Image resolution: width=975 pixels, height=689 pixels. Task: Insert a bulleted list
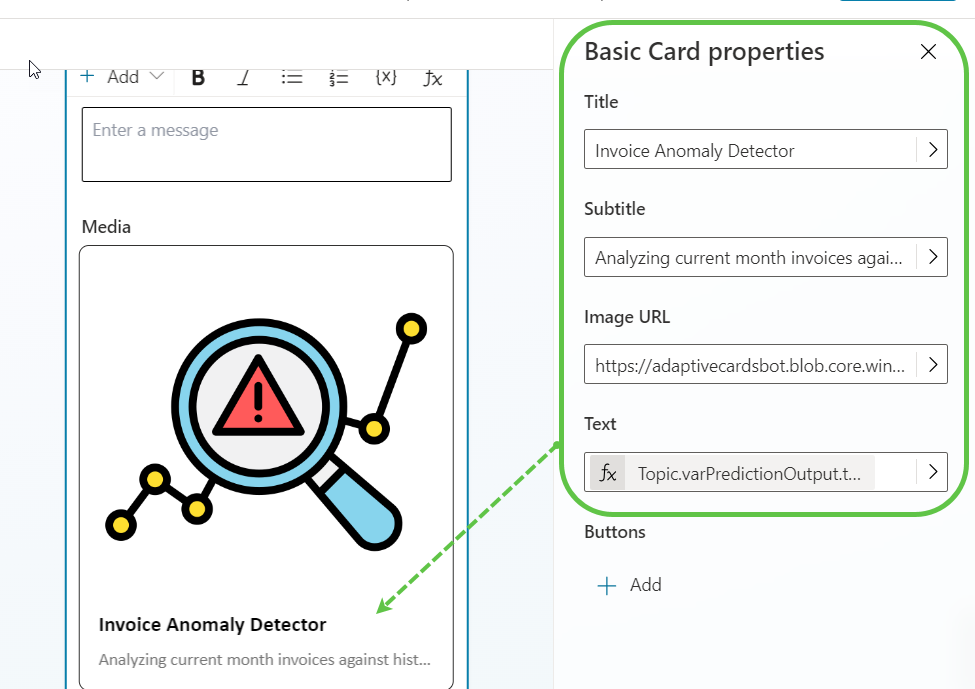click(x=291, y=76)
